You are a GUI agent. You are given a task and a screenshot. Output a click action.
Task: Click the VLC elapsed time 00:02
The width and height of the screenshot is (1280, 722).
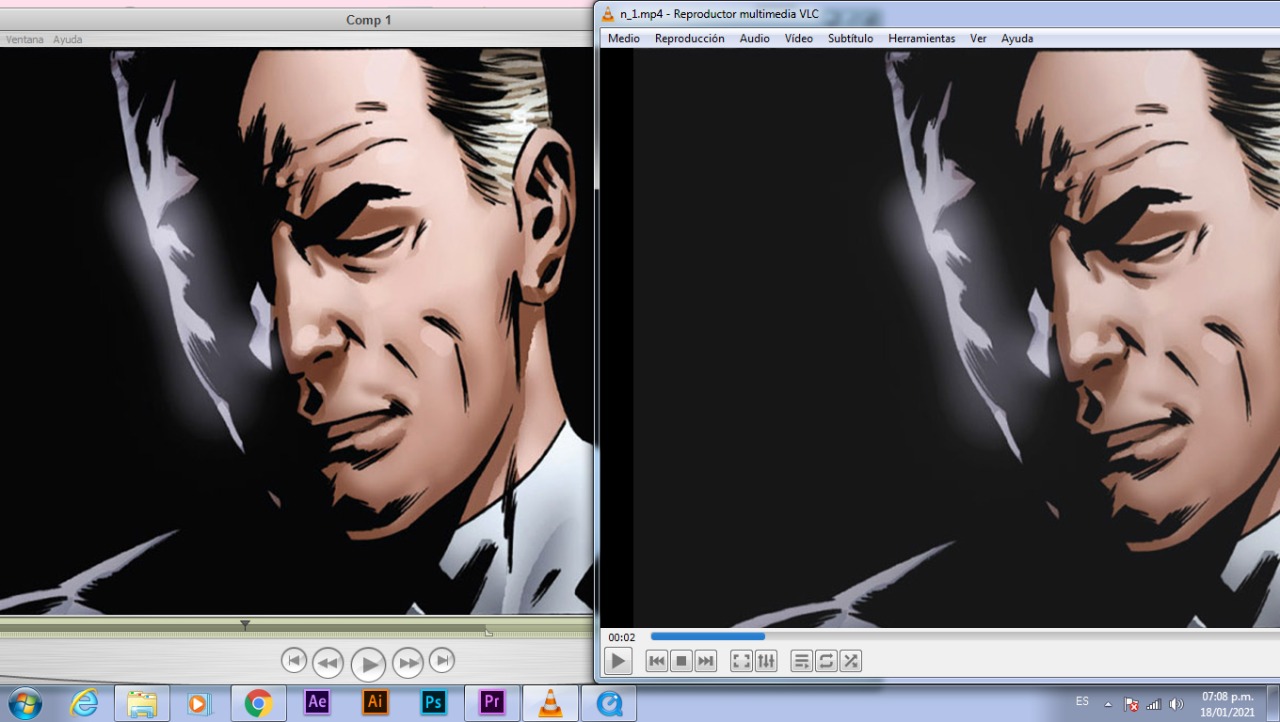pyautogui.click(x=622, y=637)
